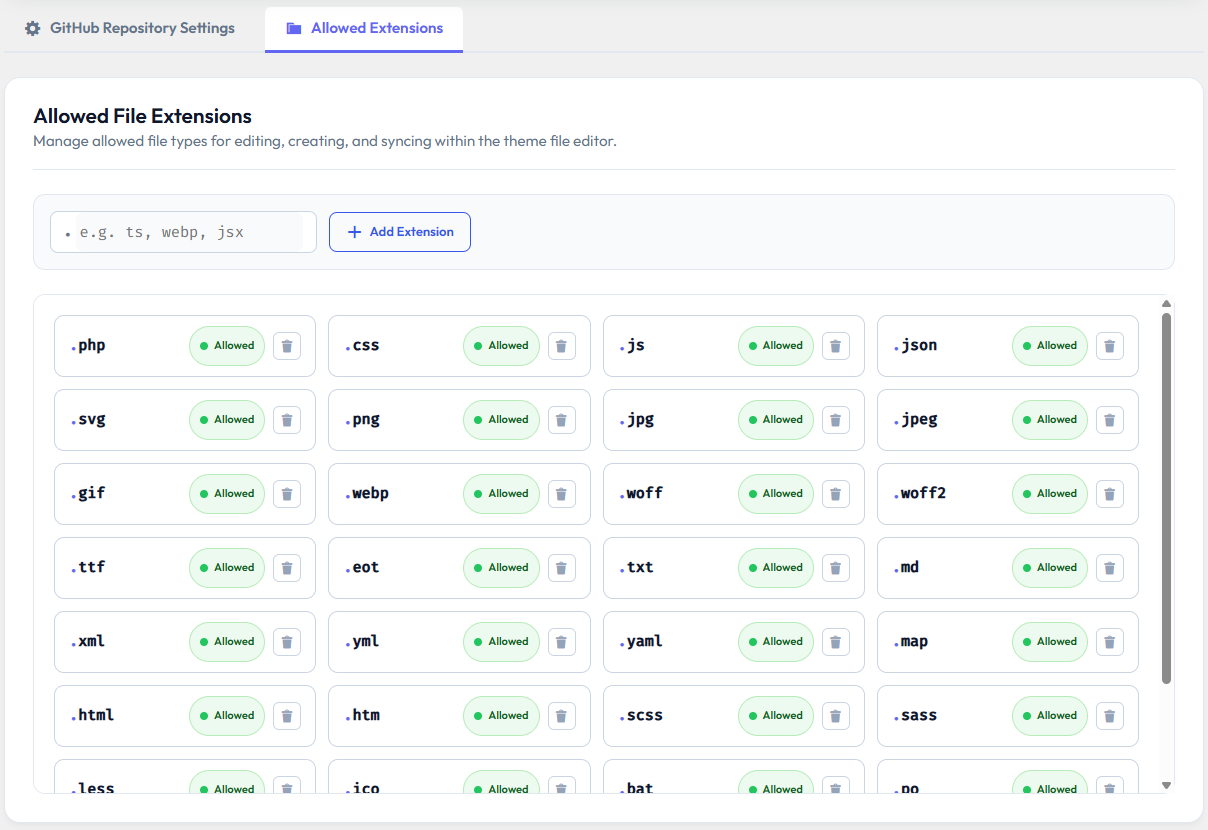Click the trash icon next to .xml
1208x830 pixels.
[x=287, y=642]
